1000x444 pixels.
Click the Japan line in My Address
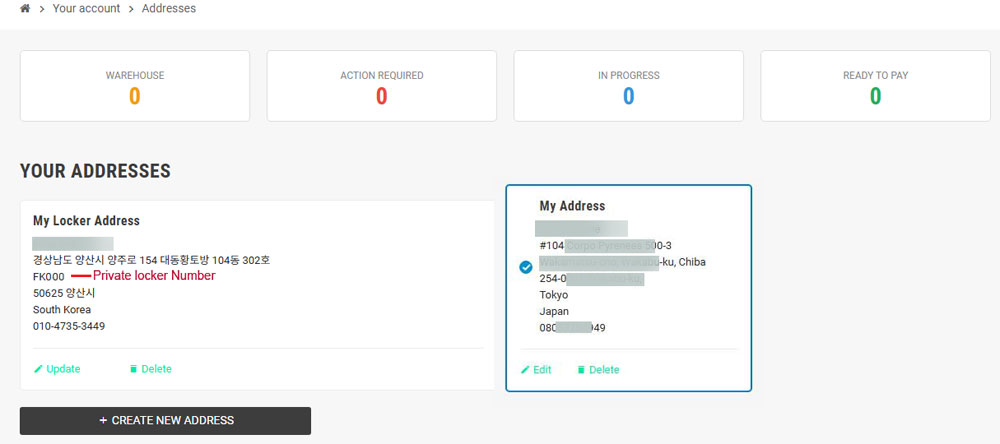(554, 311)
